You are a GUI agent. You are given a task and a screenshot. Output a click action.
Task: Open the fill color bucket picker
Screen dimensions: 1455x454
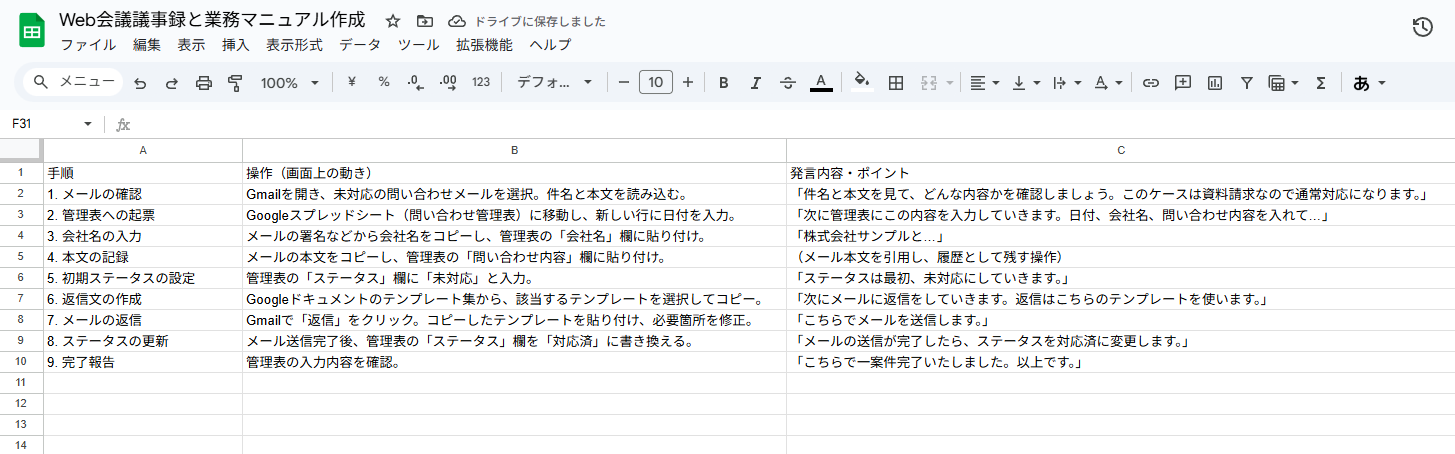click(862, 82)
